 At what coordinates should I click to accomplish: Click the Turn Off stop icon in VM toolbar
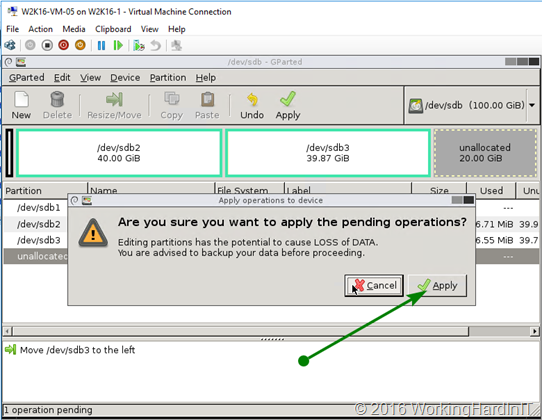[47, 45]
